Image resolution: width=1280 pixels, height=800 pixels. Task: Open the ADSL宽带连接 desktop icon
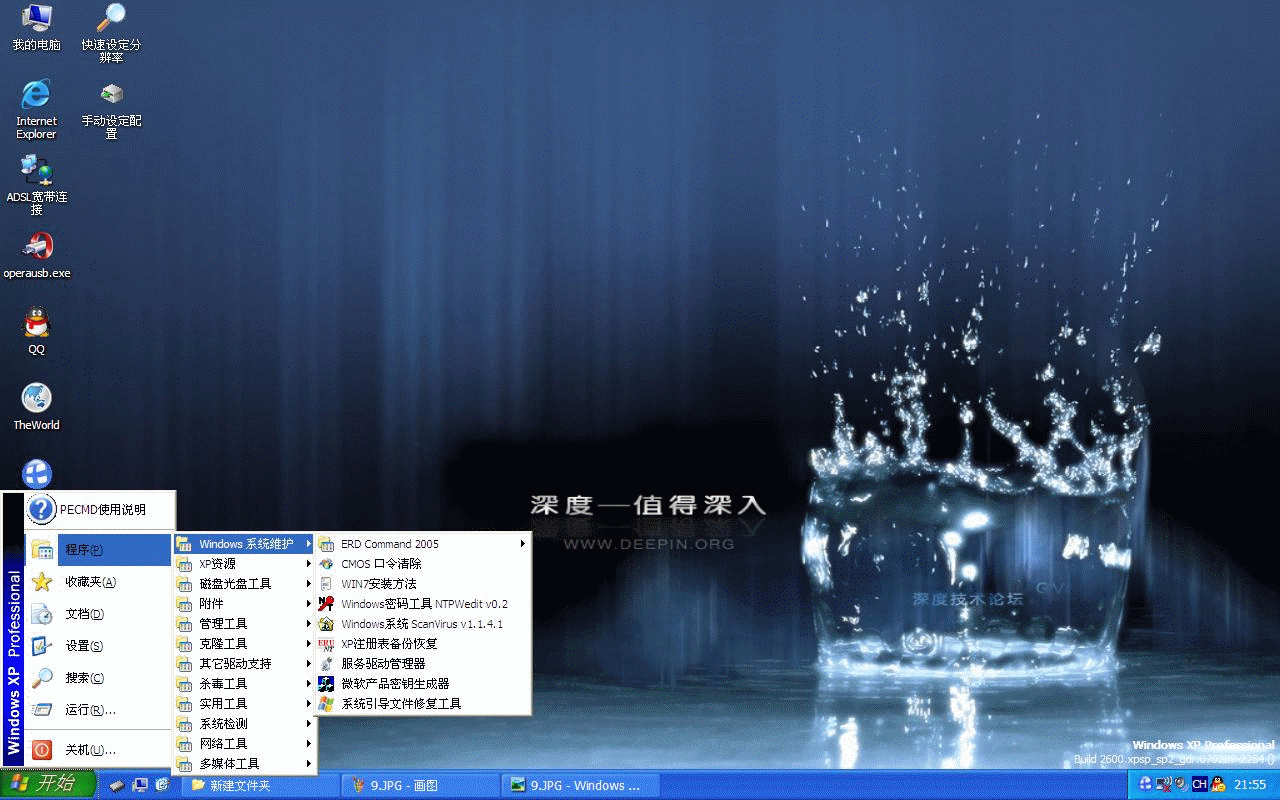37,171
